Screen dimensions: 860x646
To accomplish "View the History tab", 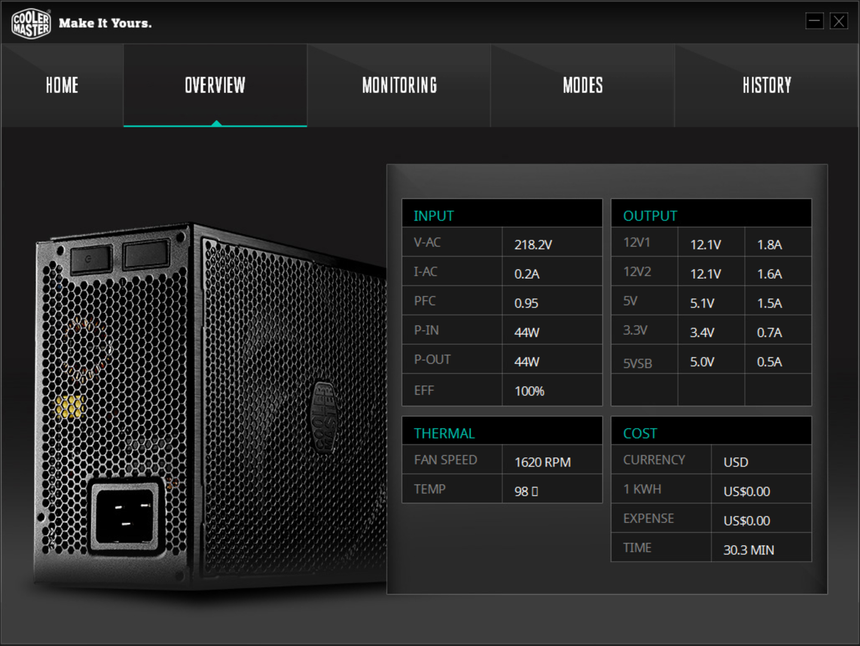I will pos(767,85).
